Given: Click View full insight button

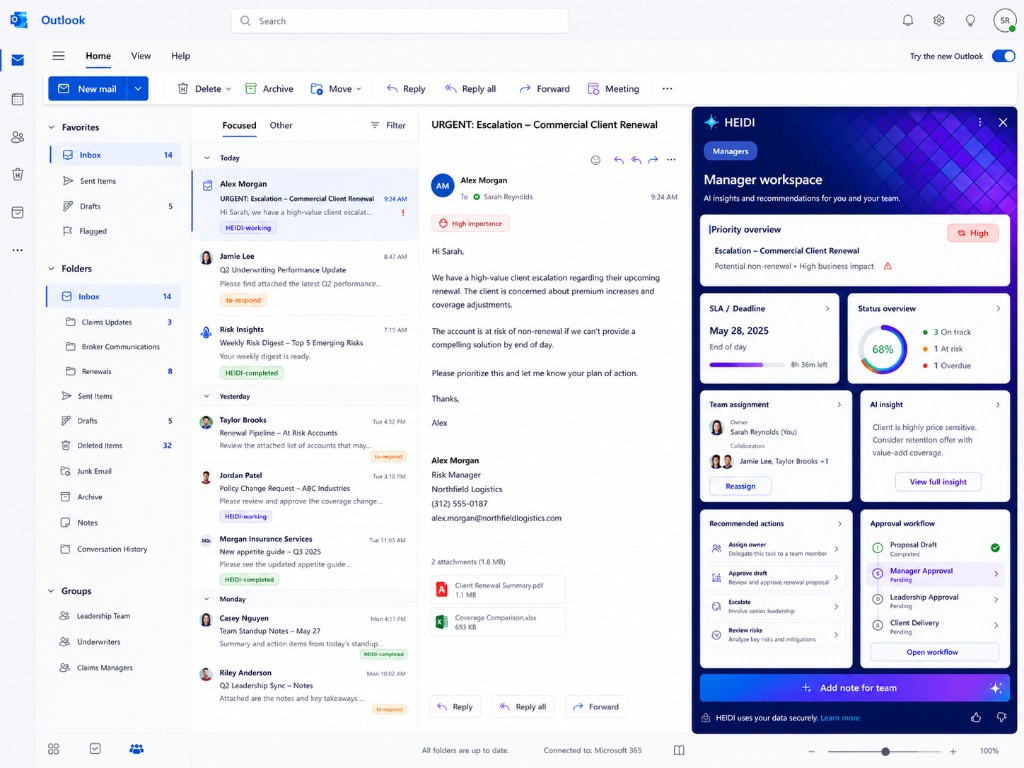Looking at the screenshot, I should tap(938, 482).
